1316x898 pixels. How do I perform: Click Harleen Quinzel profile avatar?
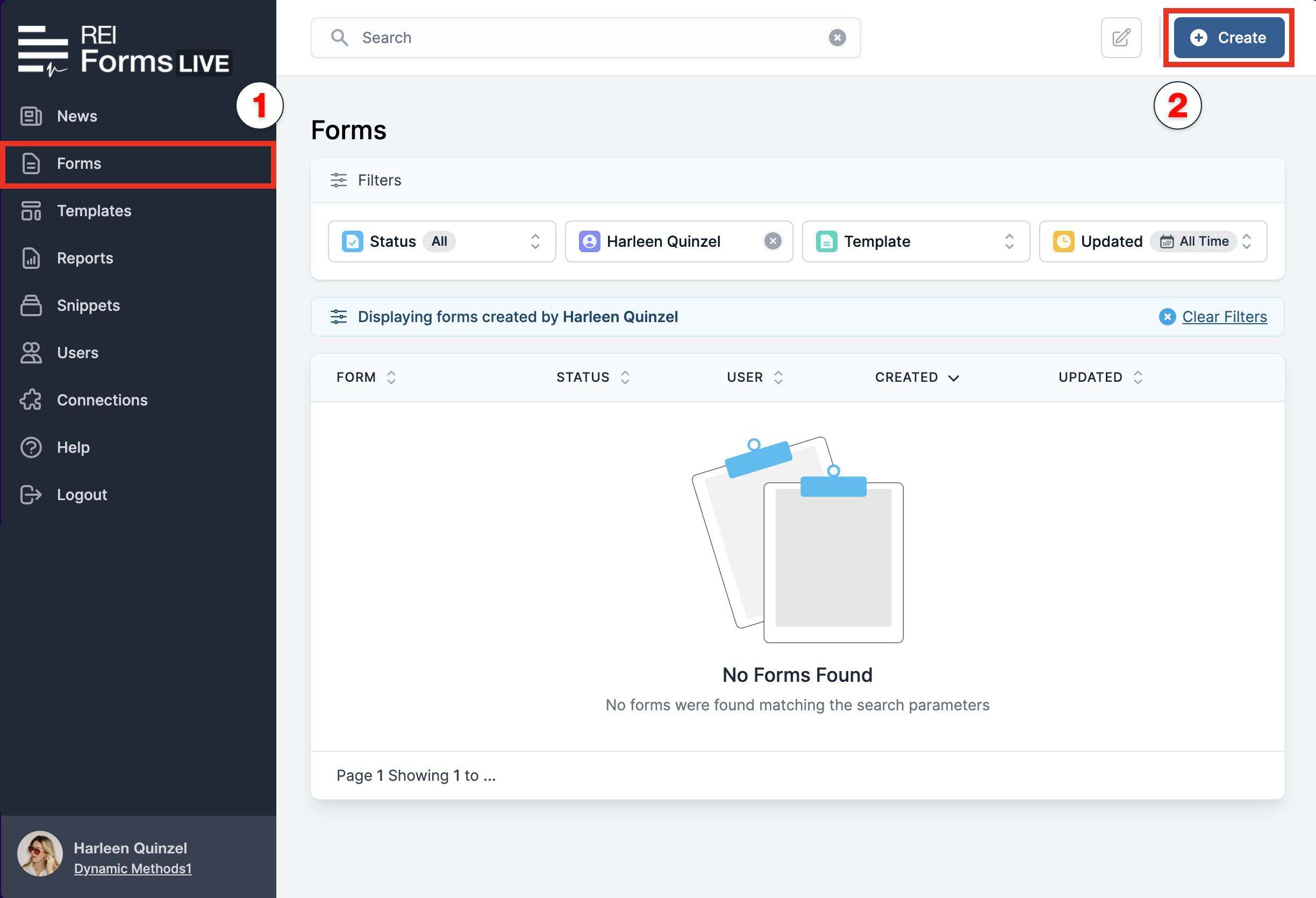[x=40, y=853]
